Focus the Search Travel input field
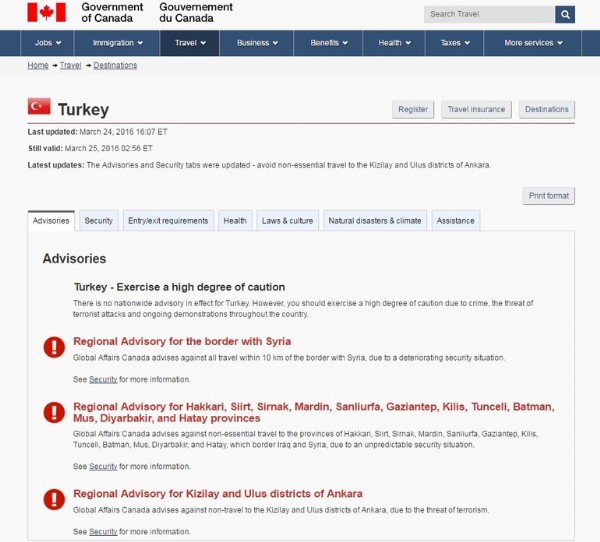Screen dimensions: 600x542 [488, 14]
